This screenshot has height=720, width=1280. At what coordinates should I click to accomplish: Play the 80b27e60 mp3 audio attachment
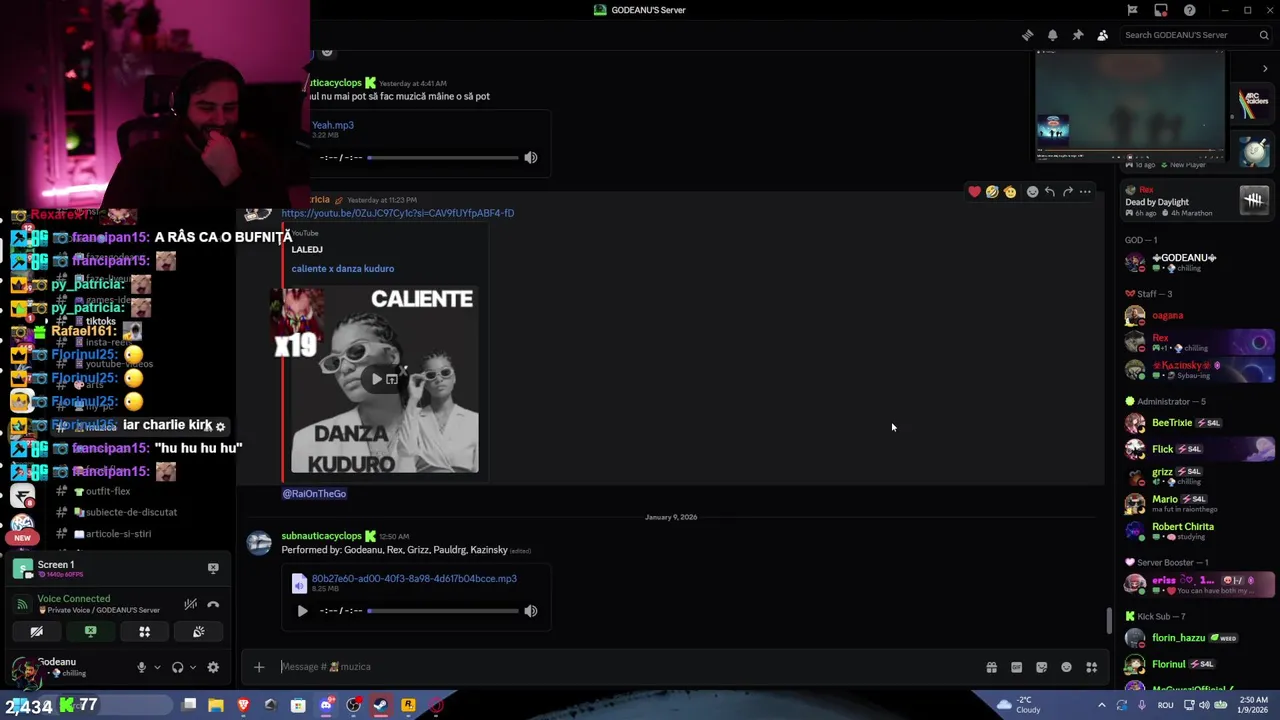(x=302, y=610)
